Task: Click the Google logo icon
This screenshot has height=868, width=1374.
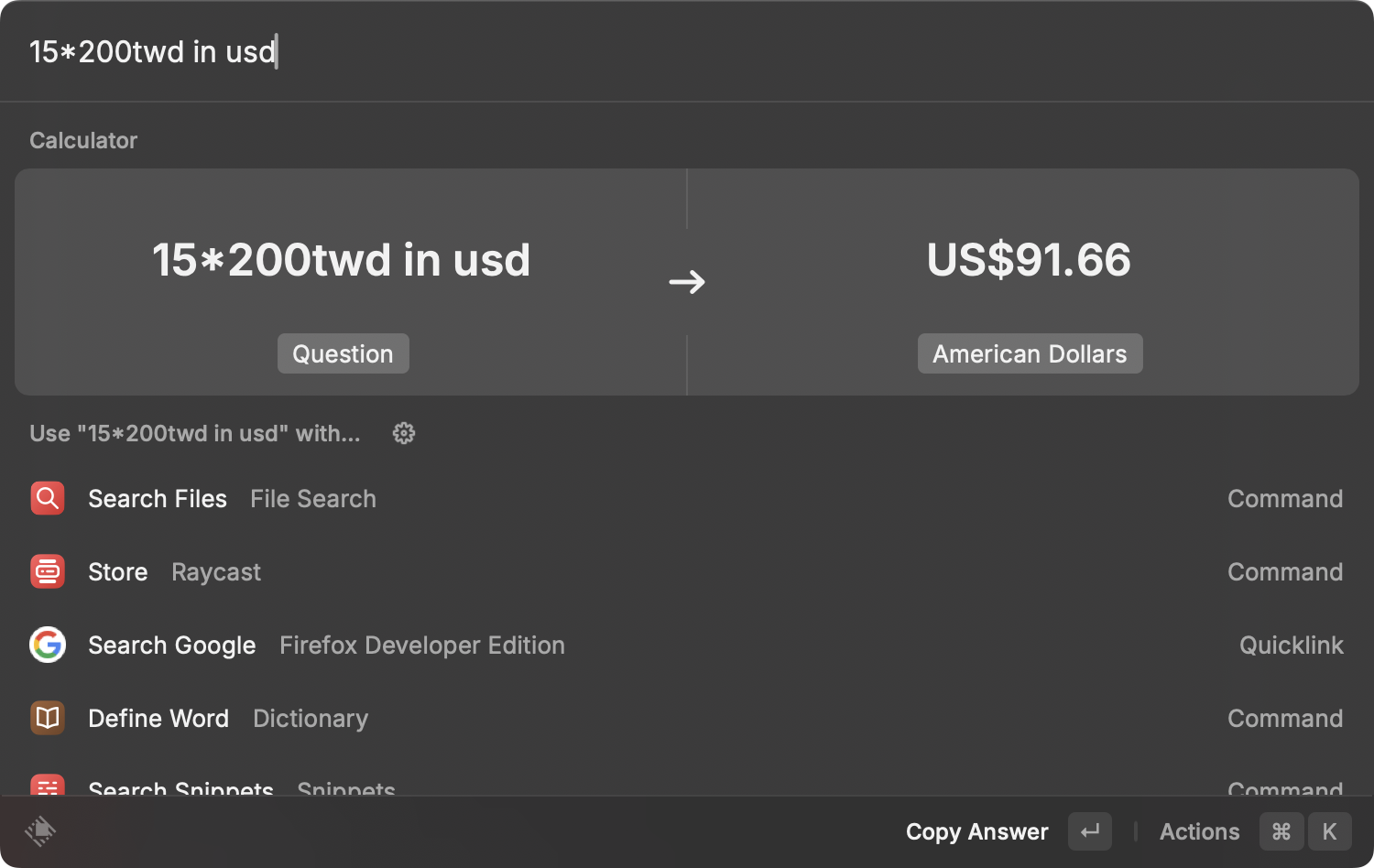Action: tap(48, 645)
